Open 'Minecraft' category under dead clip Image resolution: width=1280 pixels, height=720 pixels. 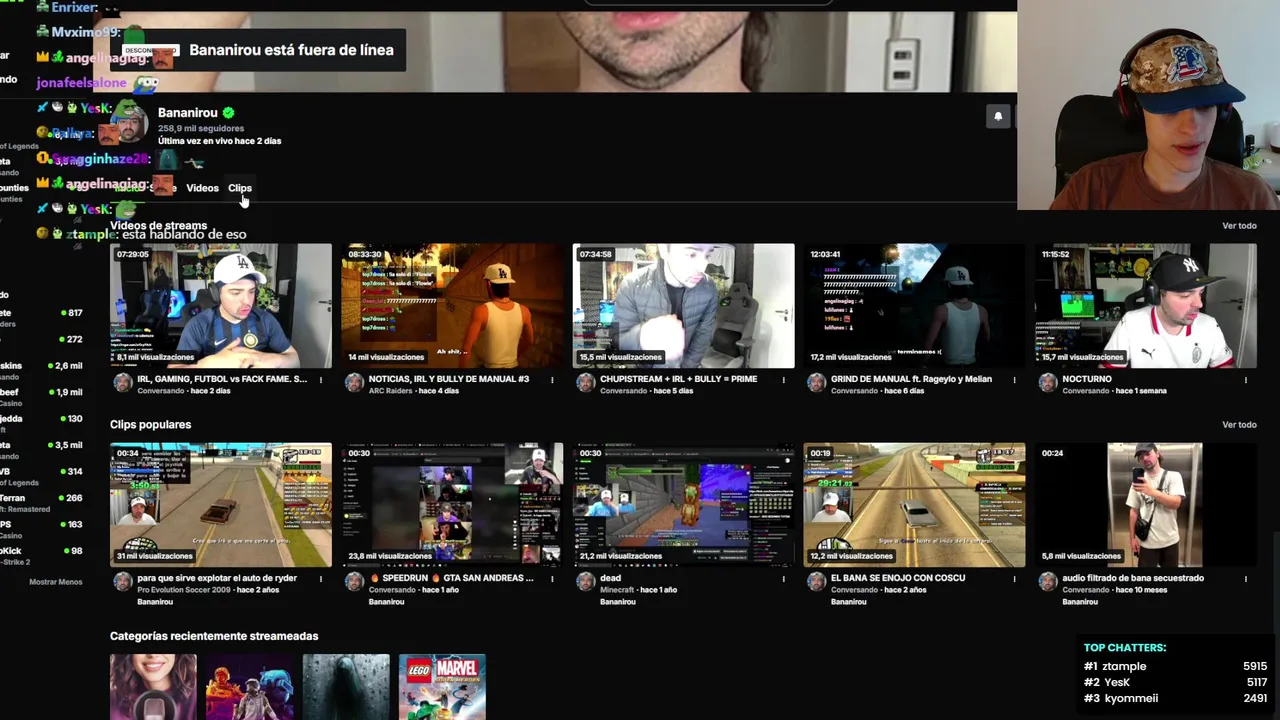point(617,590)
